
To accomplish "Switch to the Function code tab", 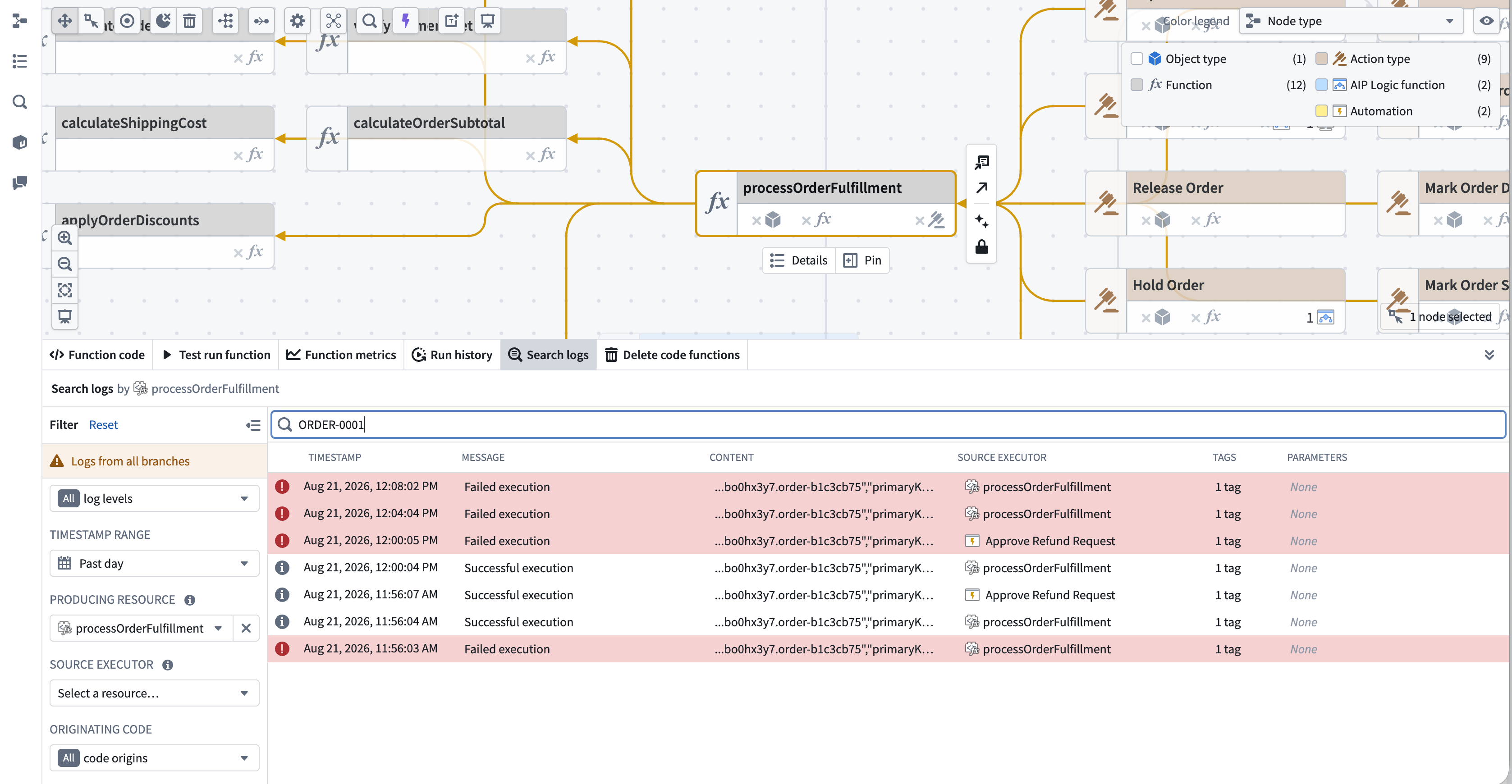I will 97,355.
